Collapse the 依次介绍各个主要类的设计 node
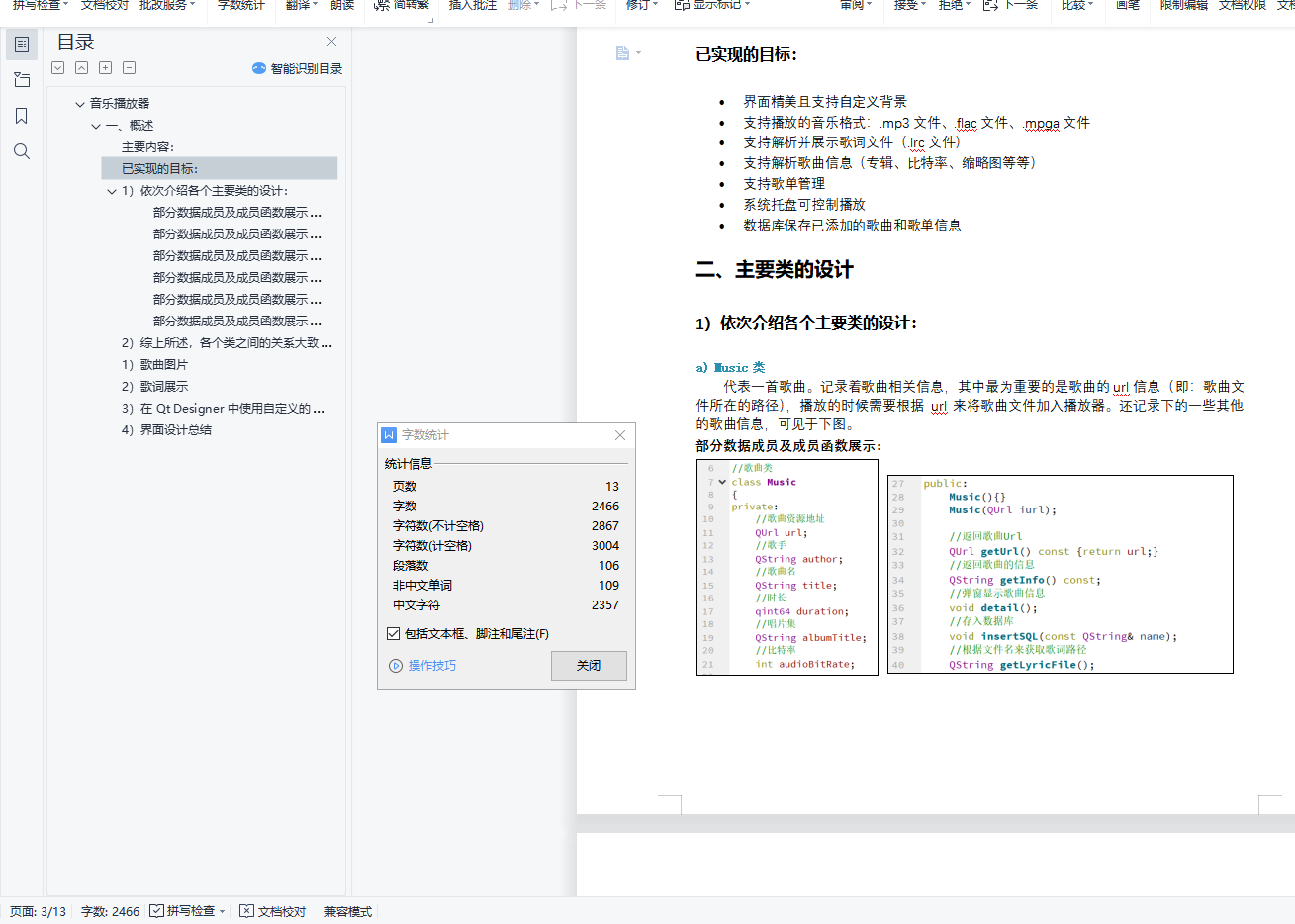The height and width of the screenshot is (924, 1295). pos(112,191)
